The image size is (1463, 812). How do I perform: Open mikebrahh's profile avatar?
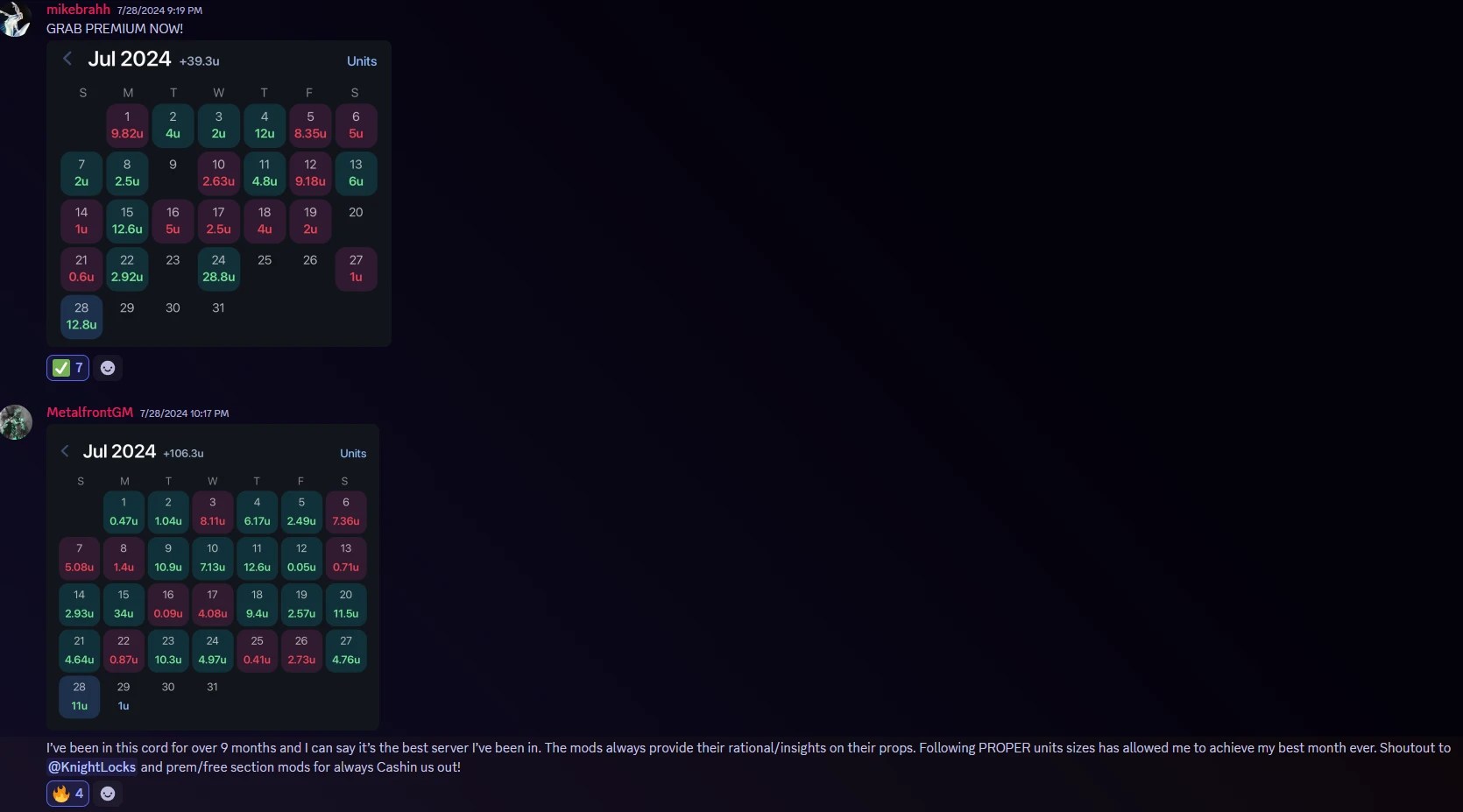coord(15,18)
